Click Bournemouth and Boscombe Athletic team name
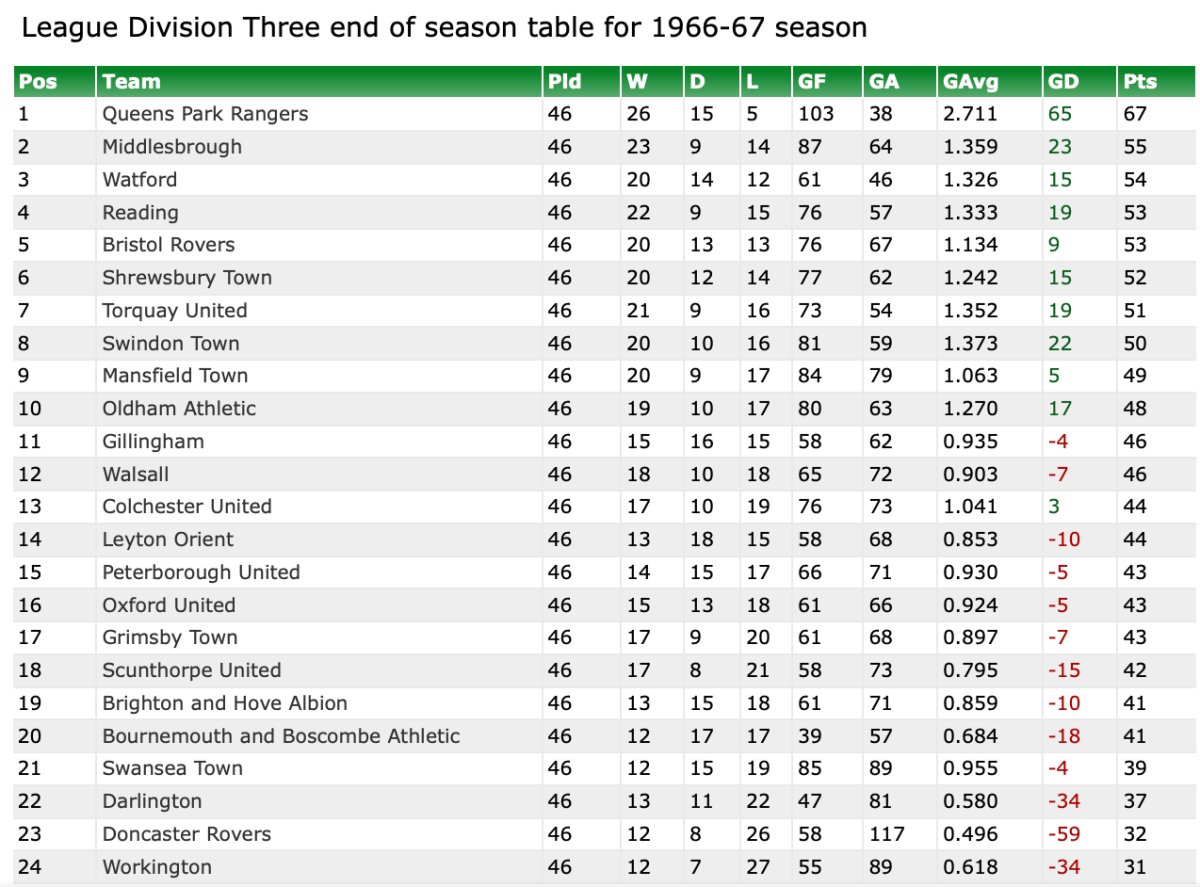The image size is (1200, 887). [281, 736]
